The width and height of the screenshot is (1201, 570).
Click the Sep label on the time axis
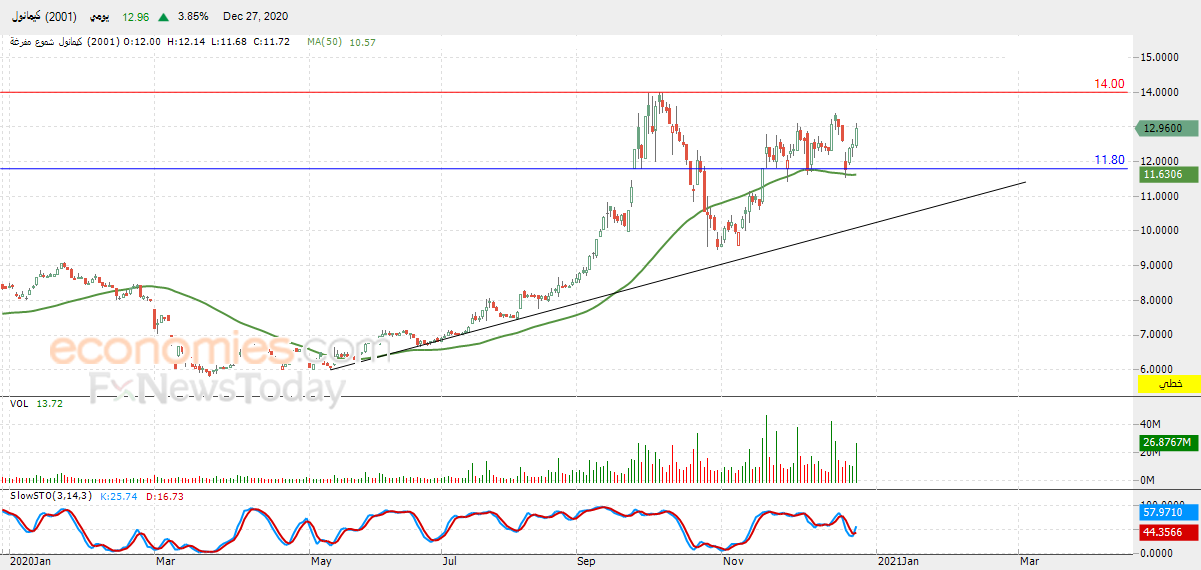(587, 562)
